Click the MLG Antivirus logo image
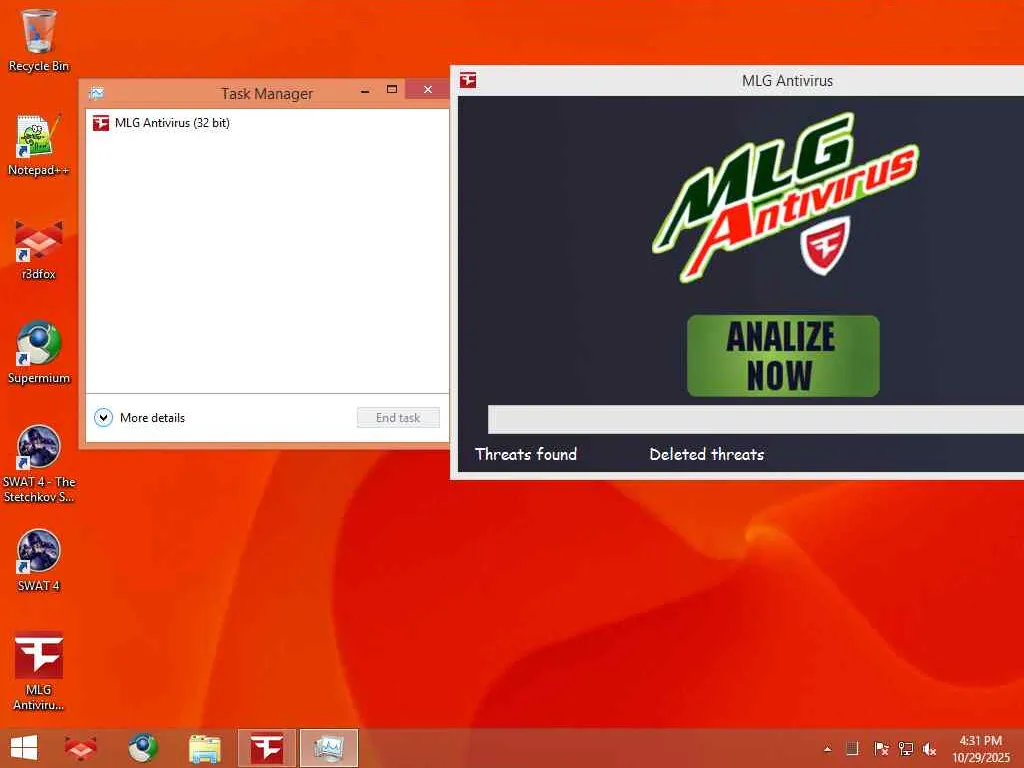The height and width of the screenshot is (768, 1024). [786, 197]
